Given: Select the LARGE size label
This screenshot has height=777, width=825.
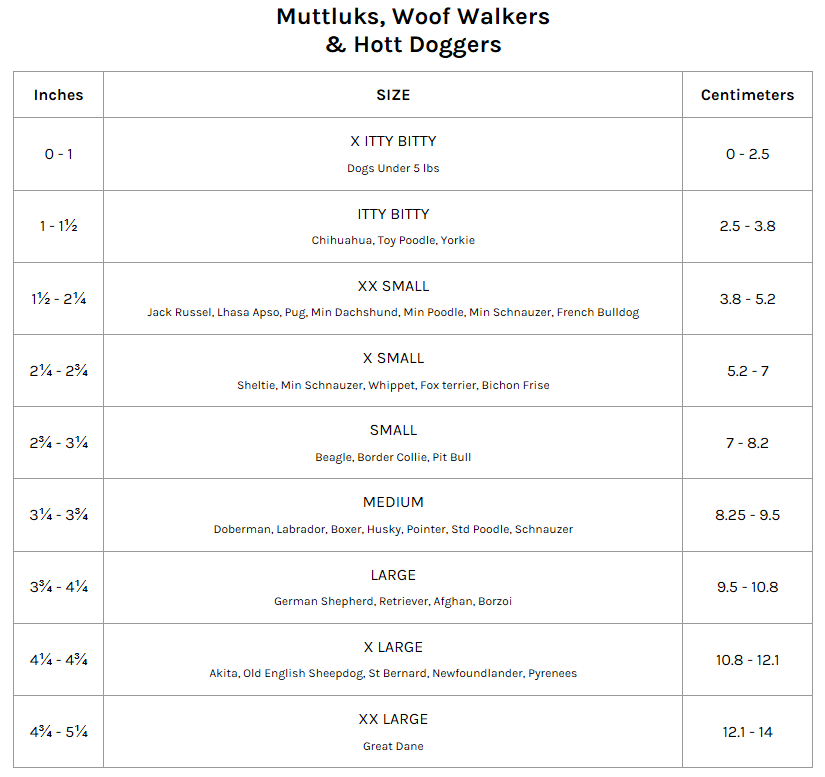Looking at the screenshot, I should (x=393, y=575).
